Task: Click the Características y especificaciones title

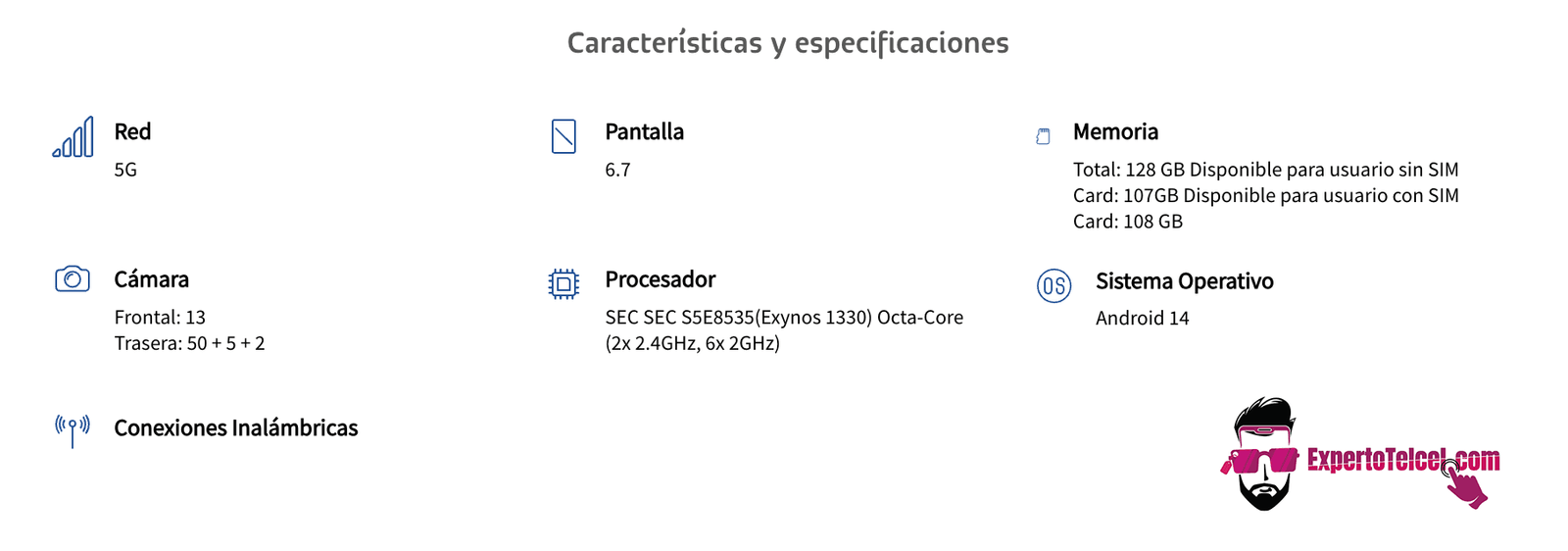Action: [x=788, y=43]
